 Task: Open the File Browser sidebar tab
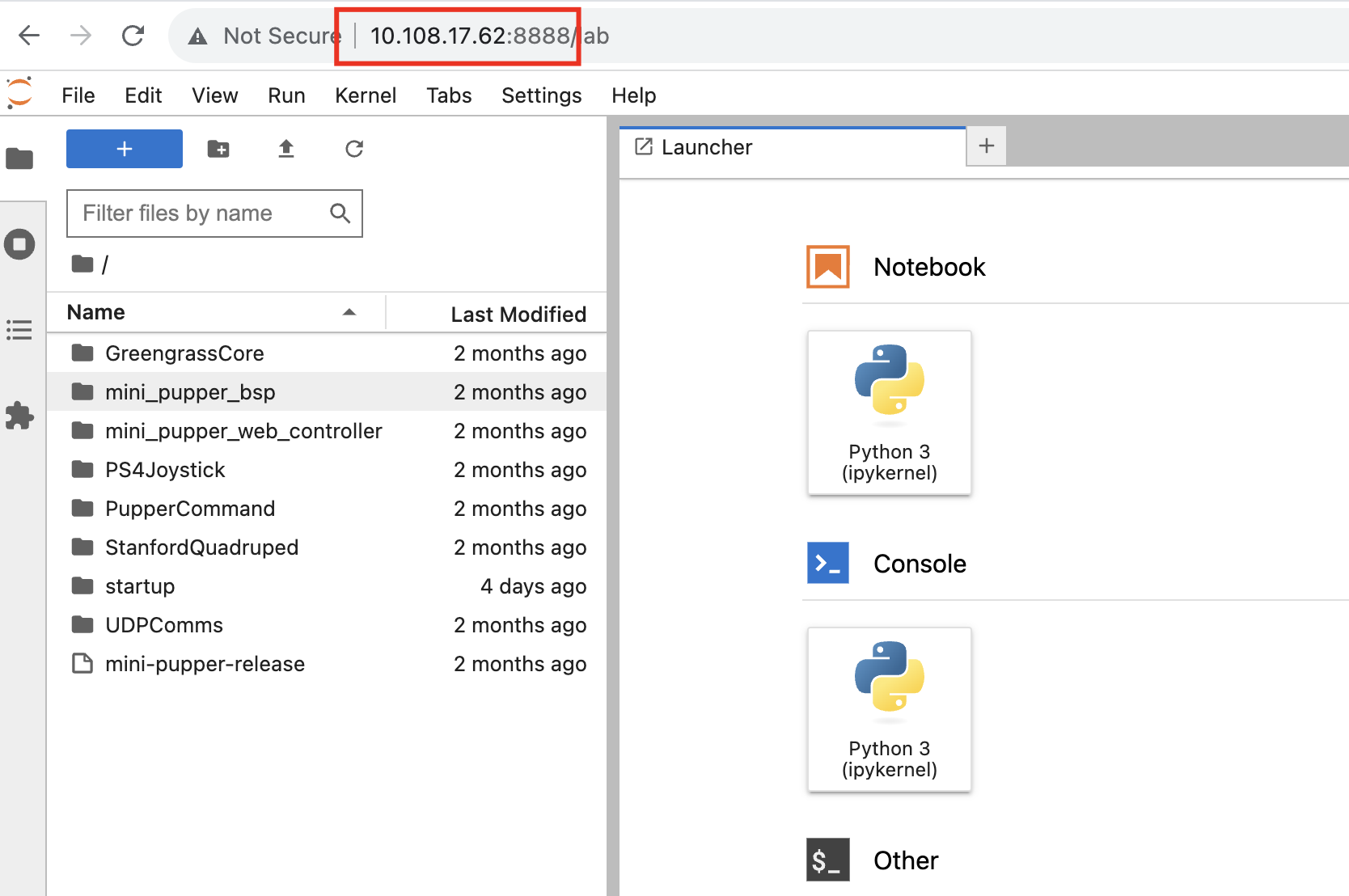tap(19, 158)
